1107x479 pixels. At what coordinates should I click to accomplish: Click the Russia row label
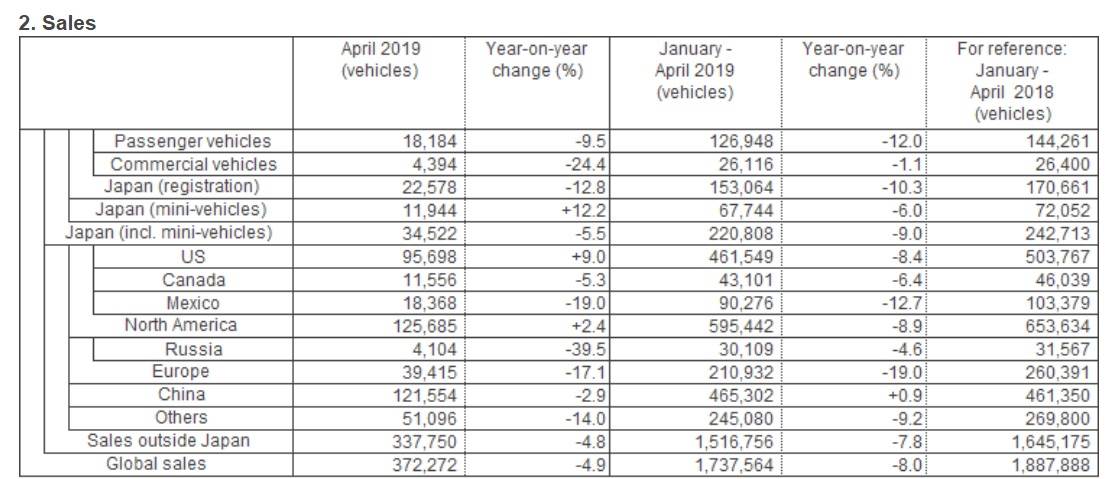pos(193,348)
